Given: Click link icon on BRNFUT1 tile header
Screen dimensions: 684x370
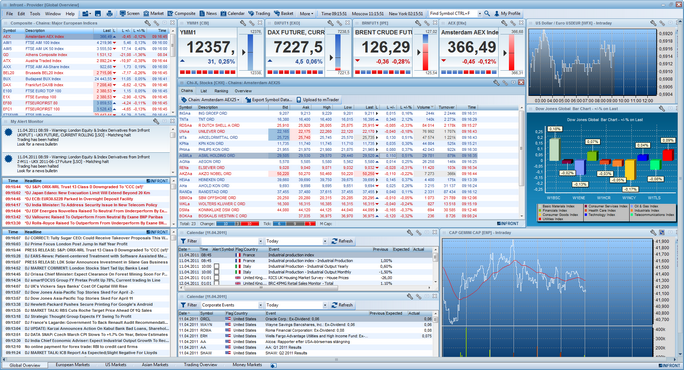Looking at the screenshot, I should coord(426,23).
